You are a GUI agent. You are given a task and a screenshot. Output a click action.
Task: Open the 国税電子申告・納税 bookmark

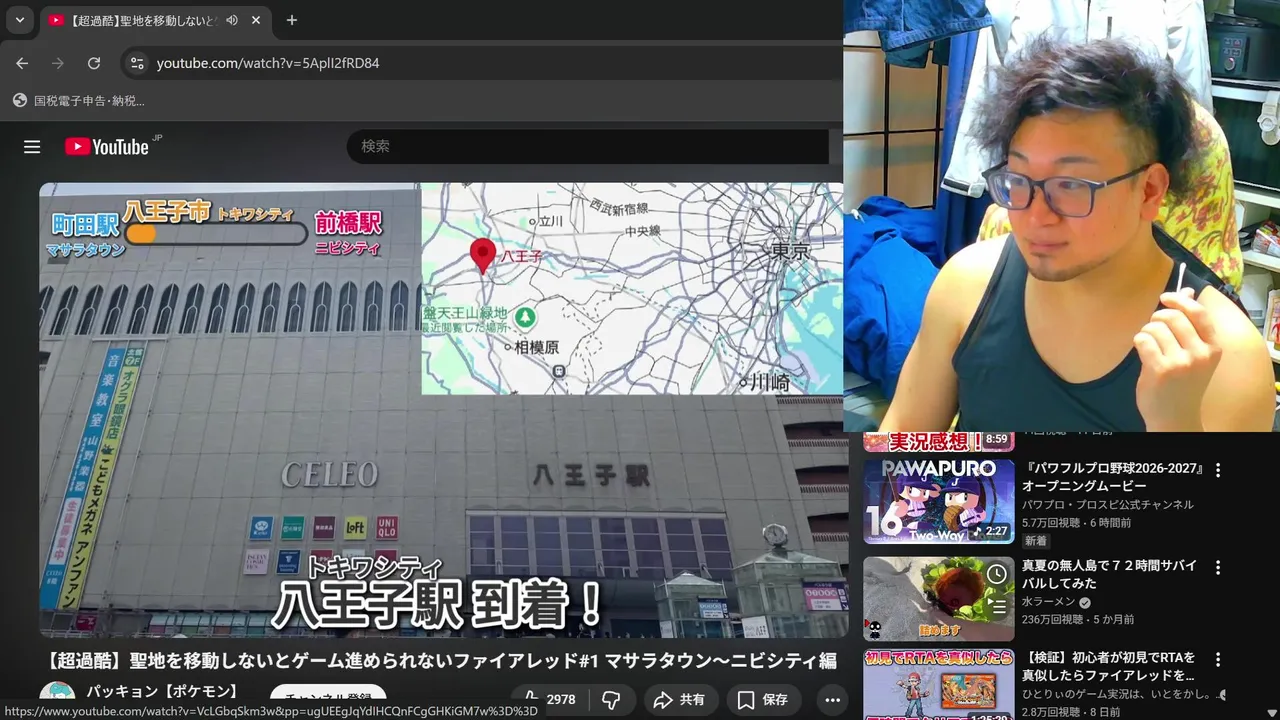point(78,101)
